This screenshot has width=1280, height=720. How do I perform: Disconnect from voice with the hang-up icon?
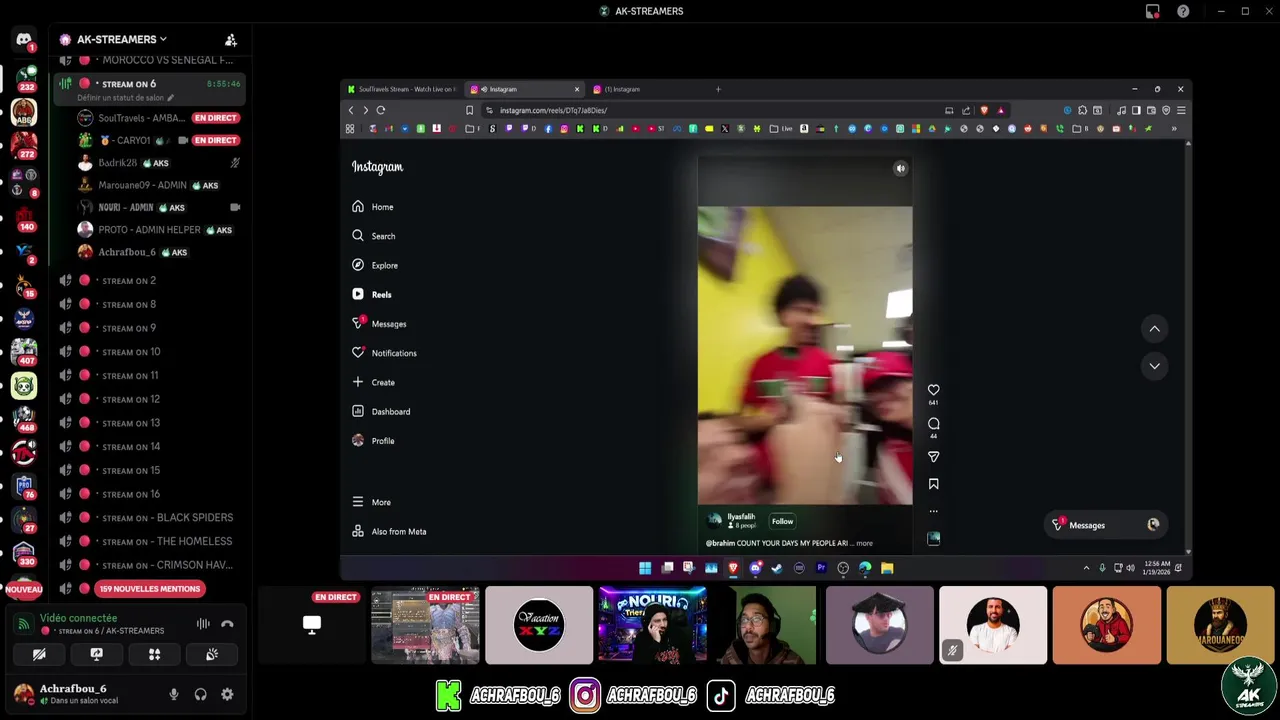click(227, 624)
